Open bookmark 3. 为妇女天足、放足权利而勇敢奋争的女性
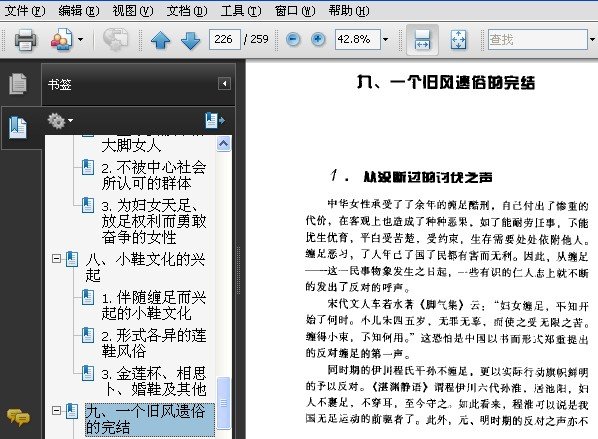The width and height of the screenshot is (598, 439). (x=154, y=221)
